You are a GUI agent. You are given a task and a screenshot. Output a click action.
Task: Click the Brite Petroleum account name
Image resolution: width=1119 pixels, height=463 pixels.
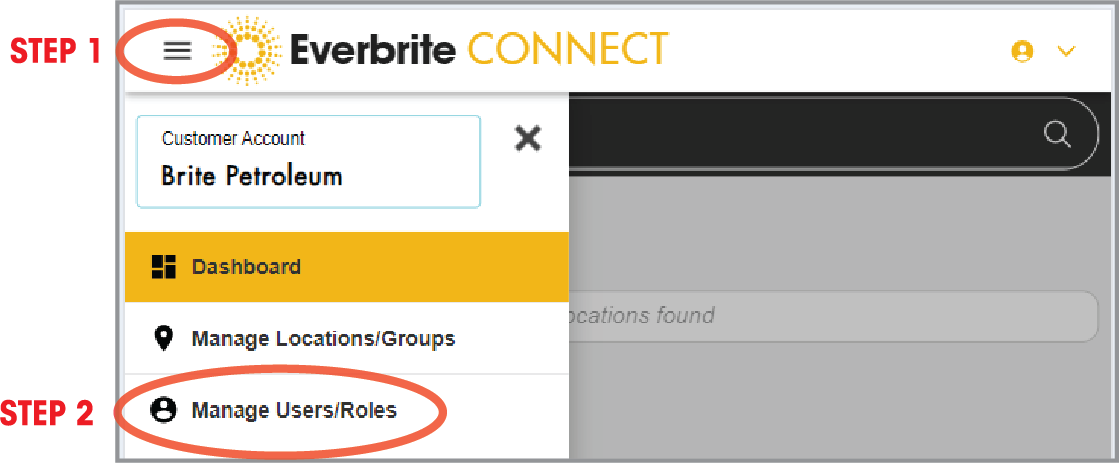point(251,177)
